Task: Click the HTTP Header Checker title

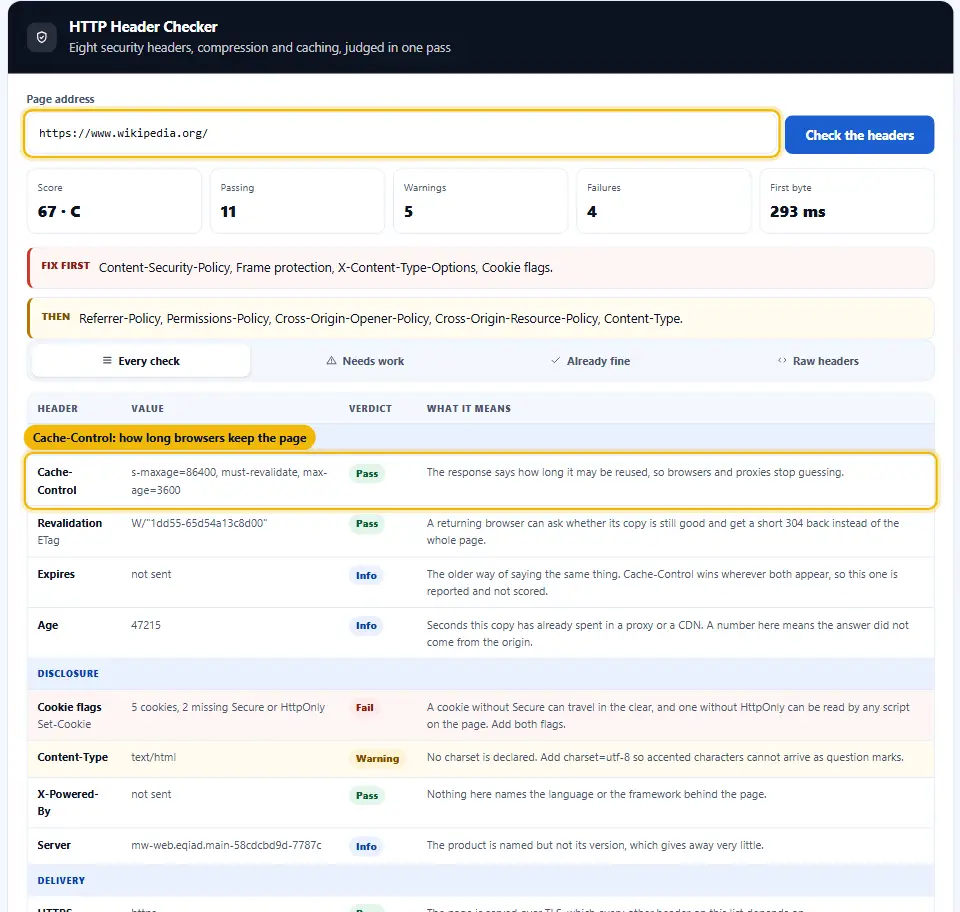Action: click(x=143, y=27)
